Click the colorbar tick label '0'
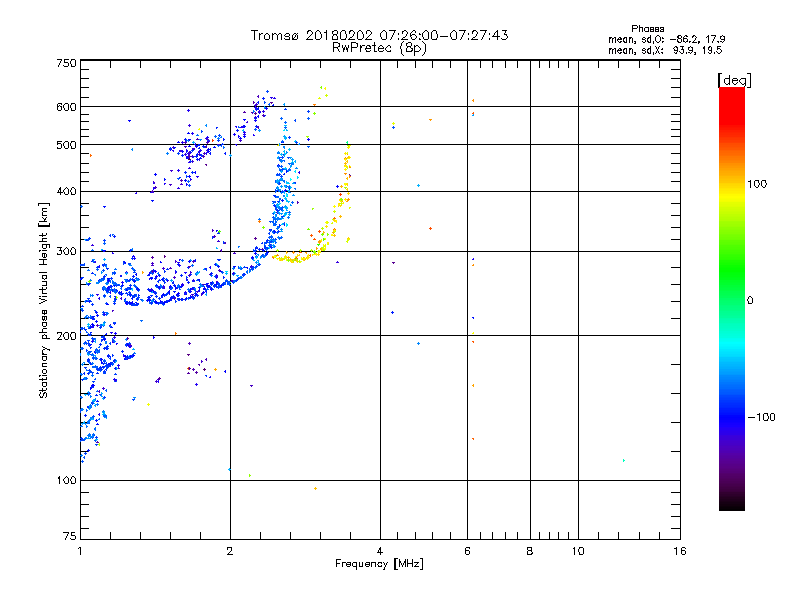Viewport: 800px width, 600px height. (750, 301)
